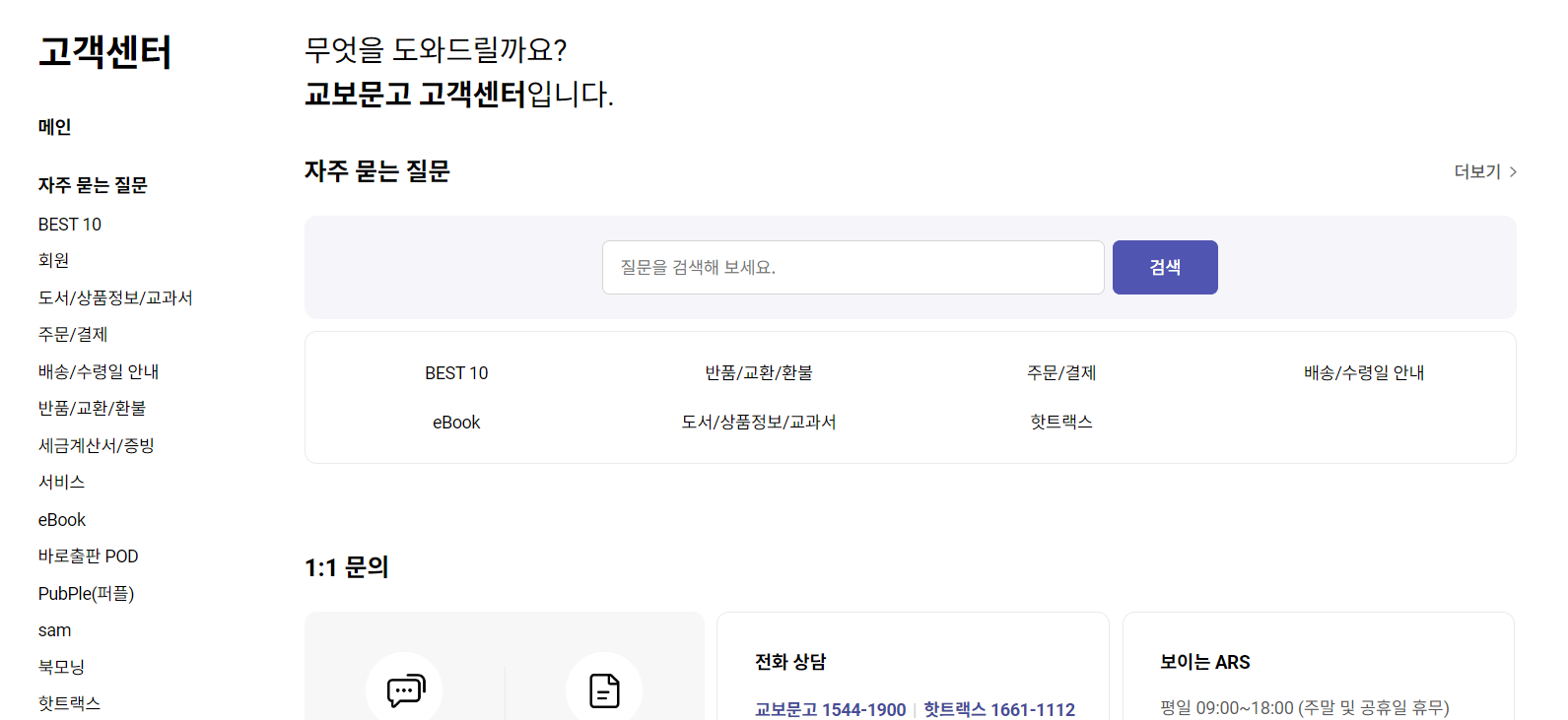The width and height of the screenshot is (1568, 720).
Task: Select BEST 10 in the sidebar
Action: click(x=70, y=225)
